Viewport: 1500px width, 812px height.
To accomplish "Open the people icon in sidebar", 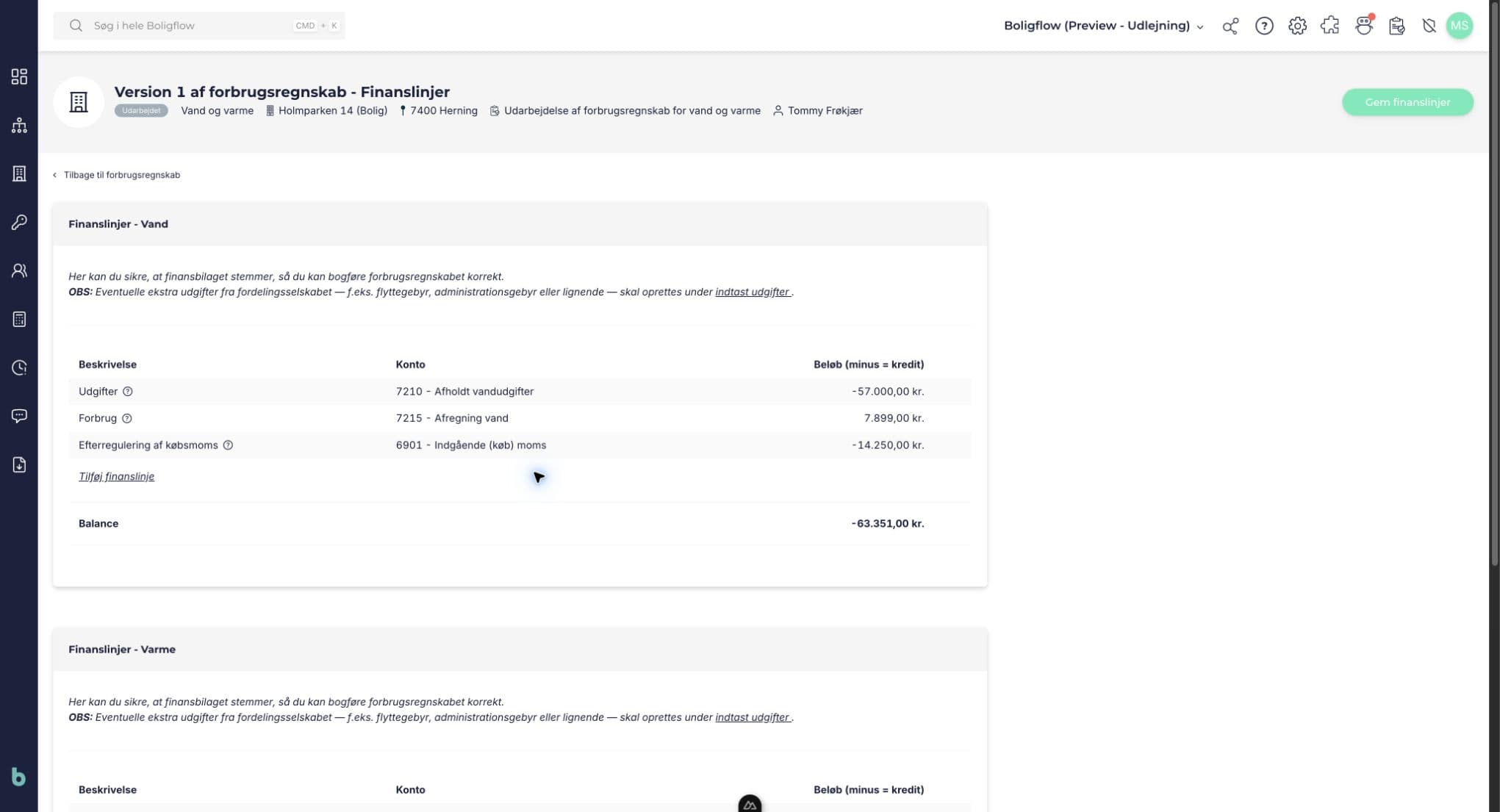I will [19, 270].
